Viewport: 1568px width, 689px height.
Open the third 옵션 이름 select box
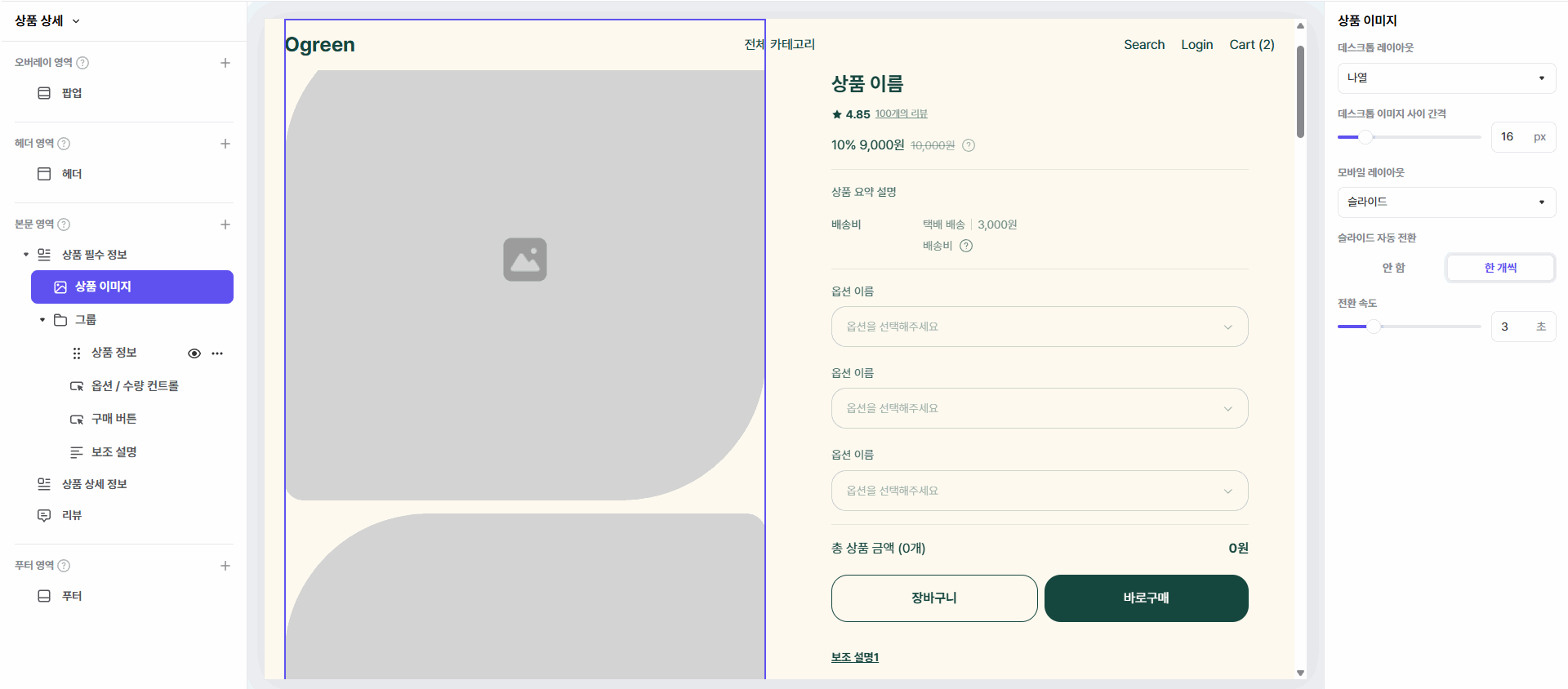[x=1040, y=491]
